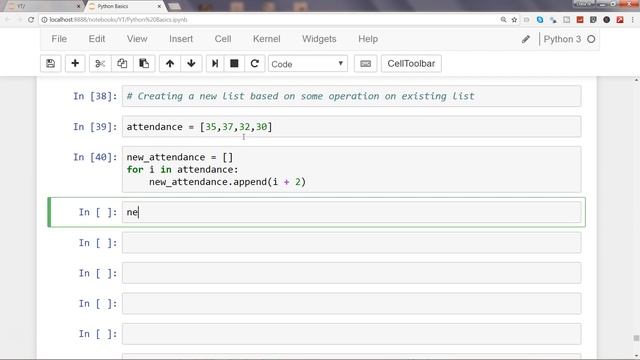Insert a cell below with plus icon
The width and height of the screenshot is (640, 360).
[x=75, y=64]
